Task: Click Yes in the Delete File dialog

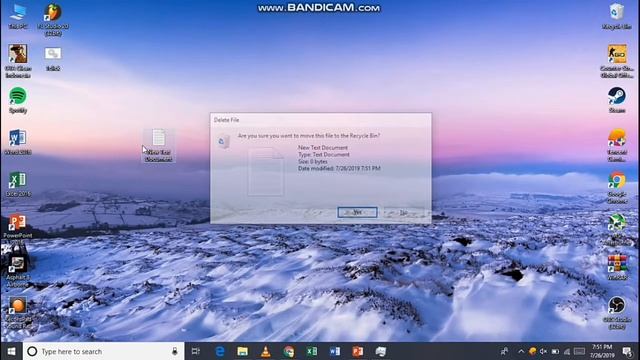Action: click(x=357, y=212)
